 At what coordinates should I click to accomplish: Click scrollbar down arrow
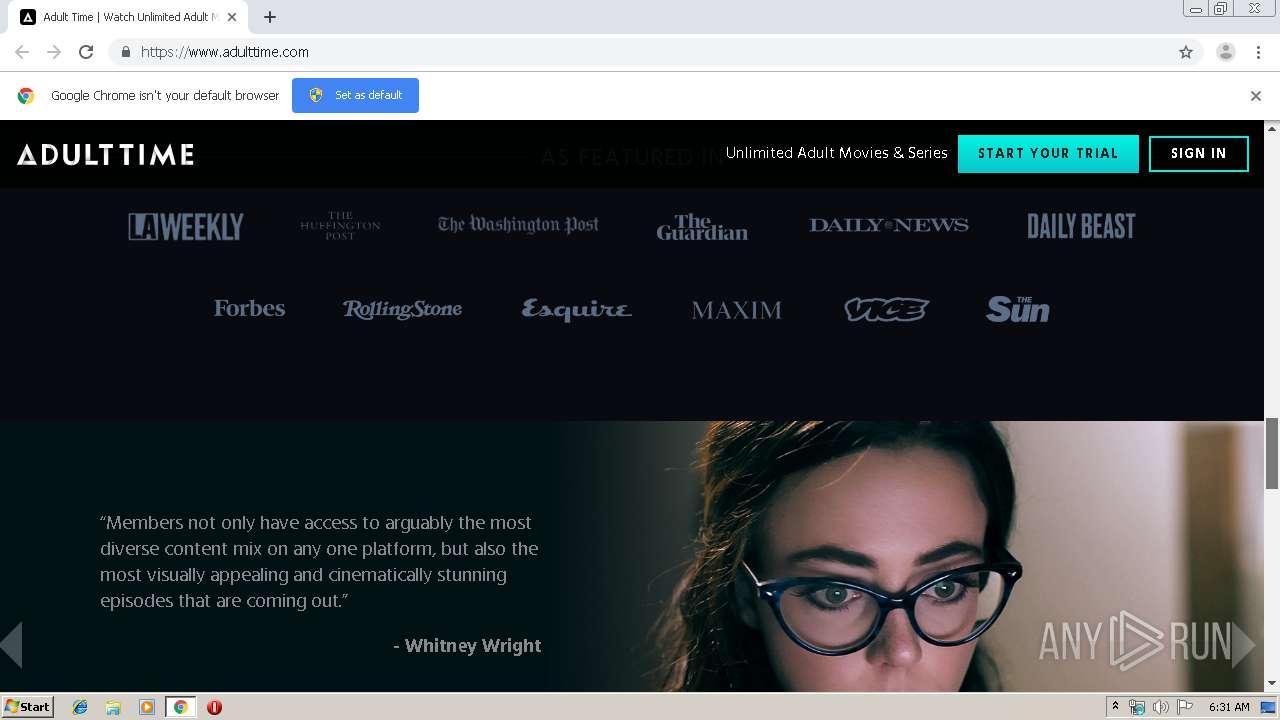(1272, 684)
